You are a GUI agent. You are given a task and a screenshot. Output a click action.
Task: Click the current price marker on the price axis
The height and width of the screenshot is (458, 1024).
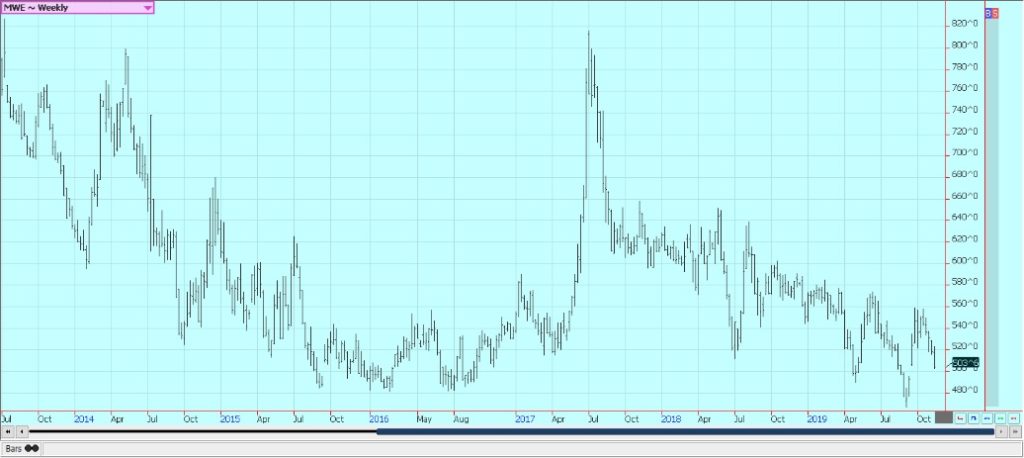(x=965, y=362)
